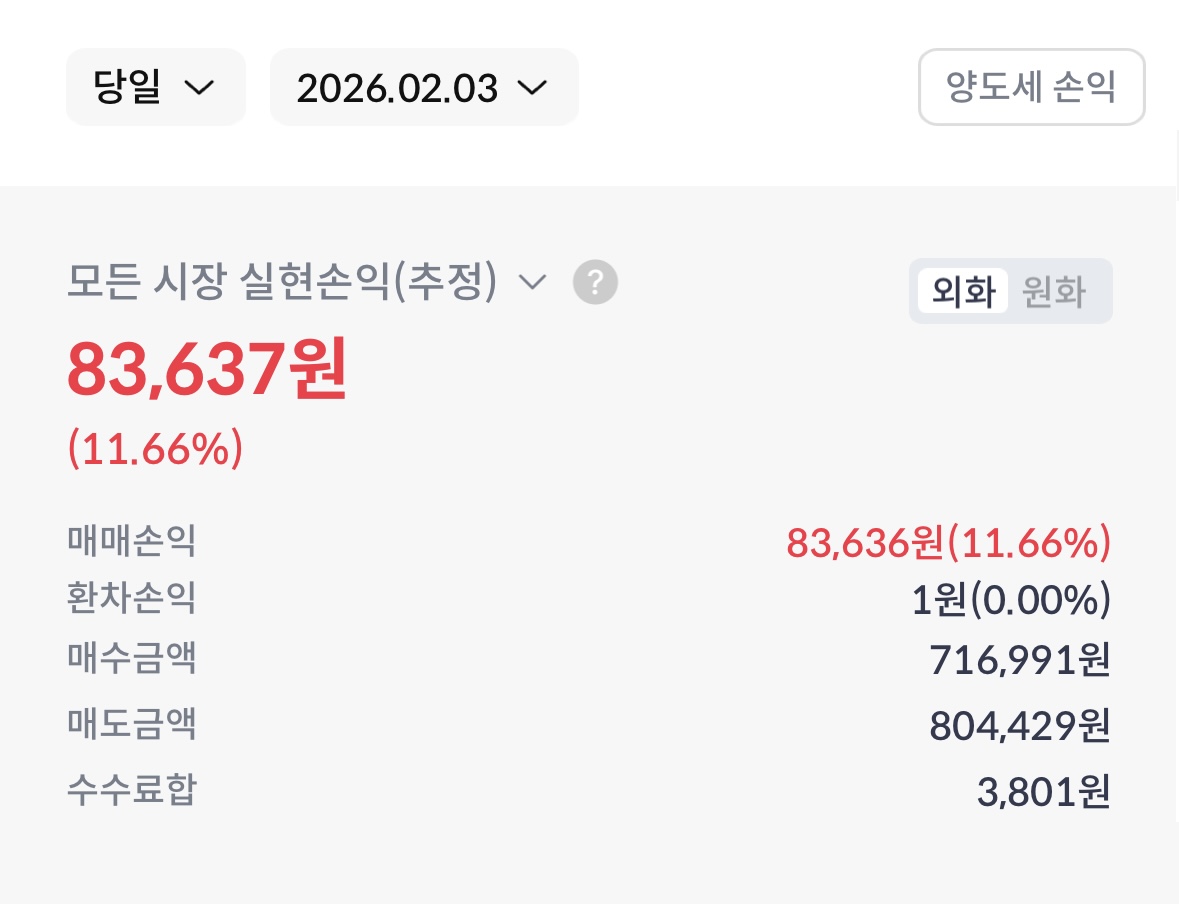Click the 모든 시장 실현손익(추정) title text

click(x=282, y=283)
